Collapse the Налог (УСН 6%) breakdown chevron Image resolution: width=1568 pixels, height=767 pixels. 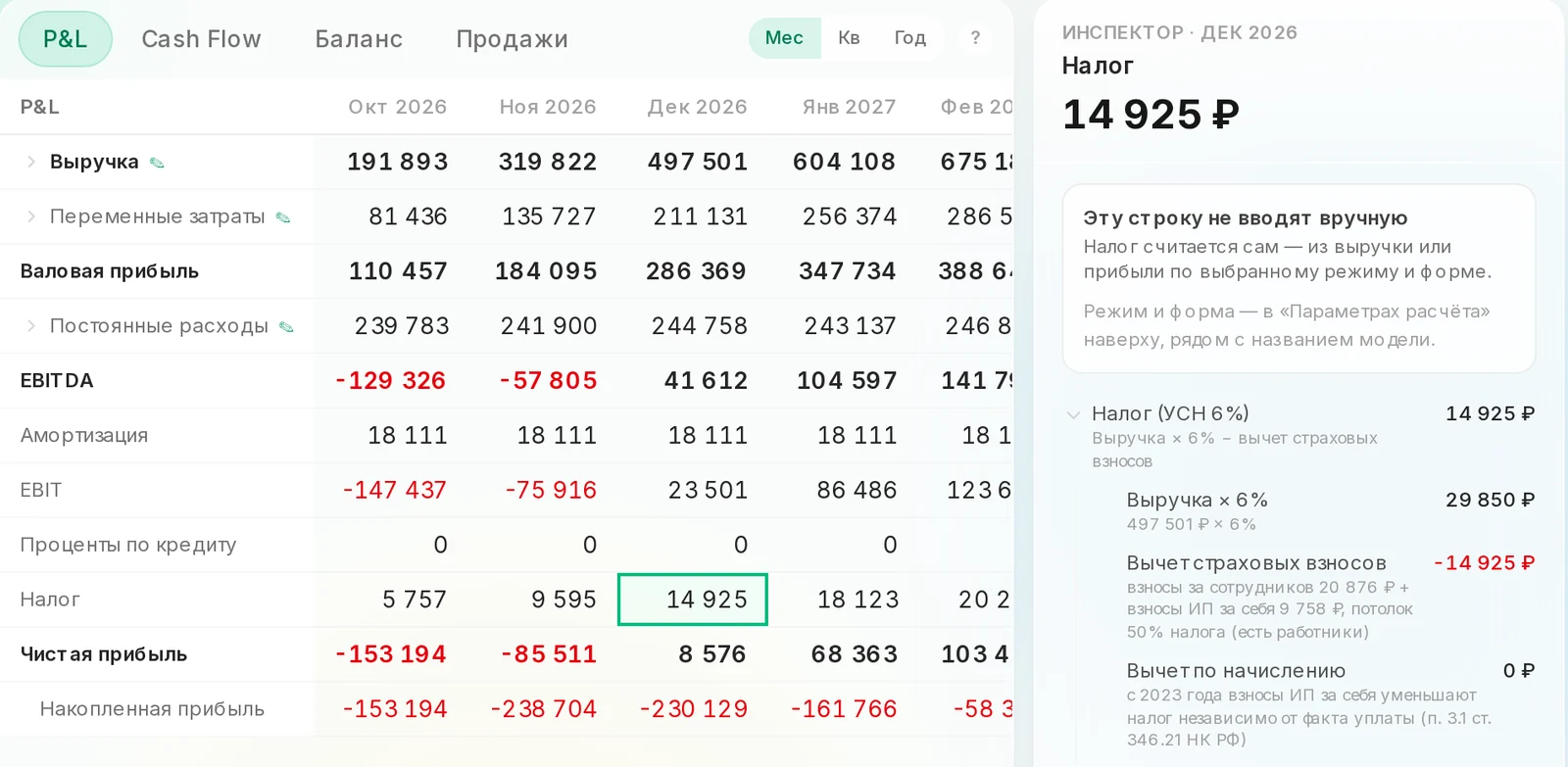pyautogui.click(x=1073, y=414)
